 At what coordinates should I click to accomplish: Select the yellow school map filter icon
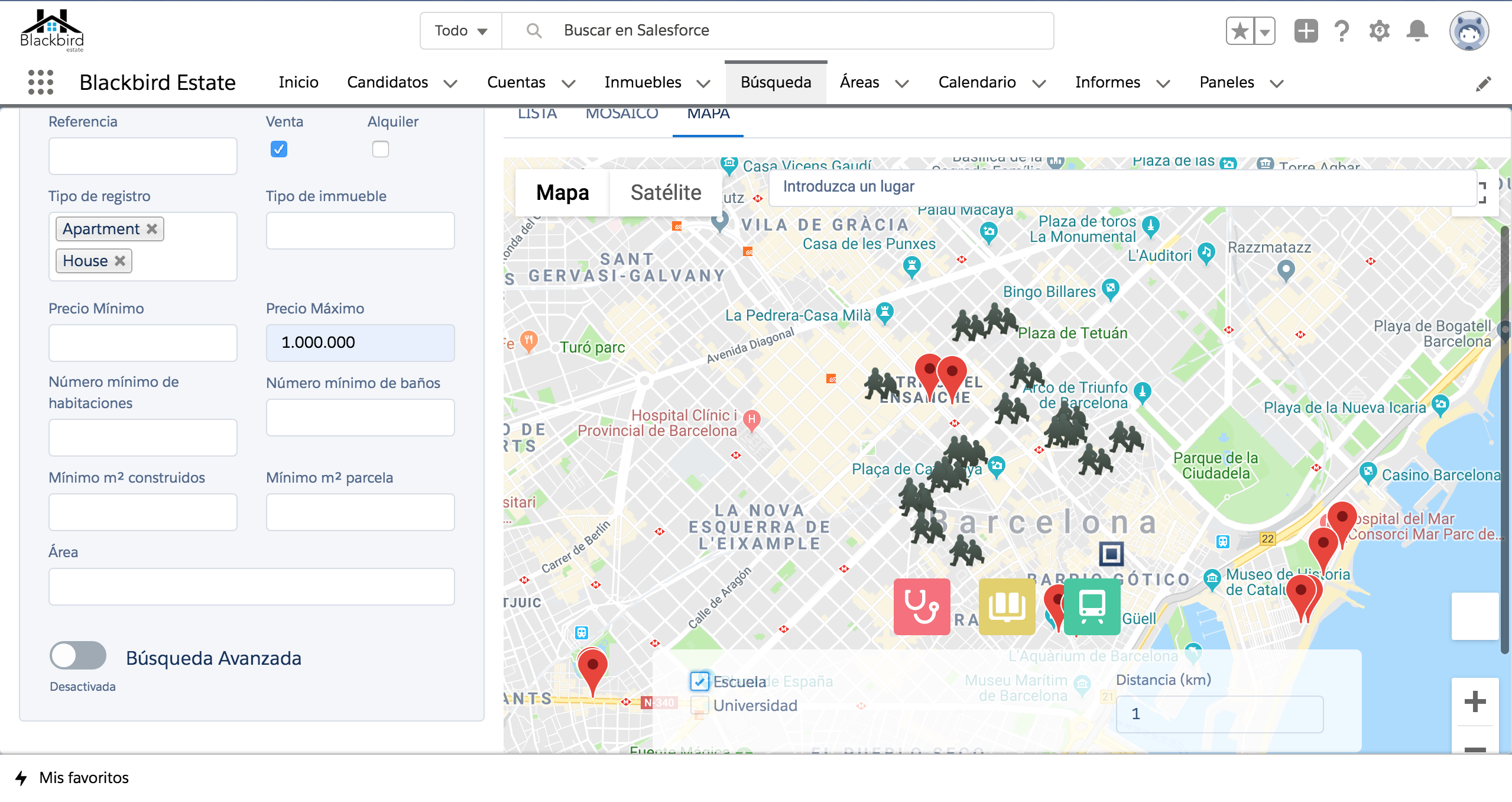(x=1007, y=606)
